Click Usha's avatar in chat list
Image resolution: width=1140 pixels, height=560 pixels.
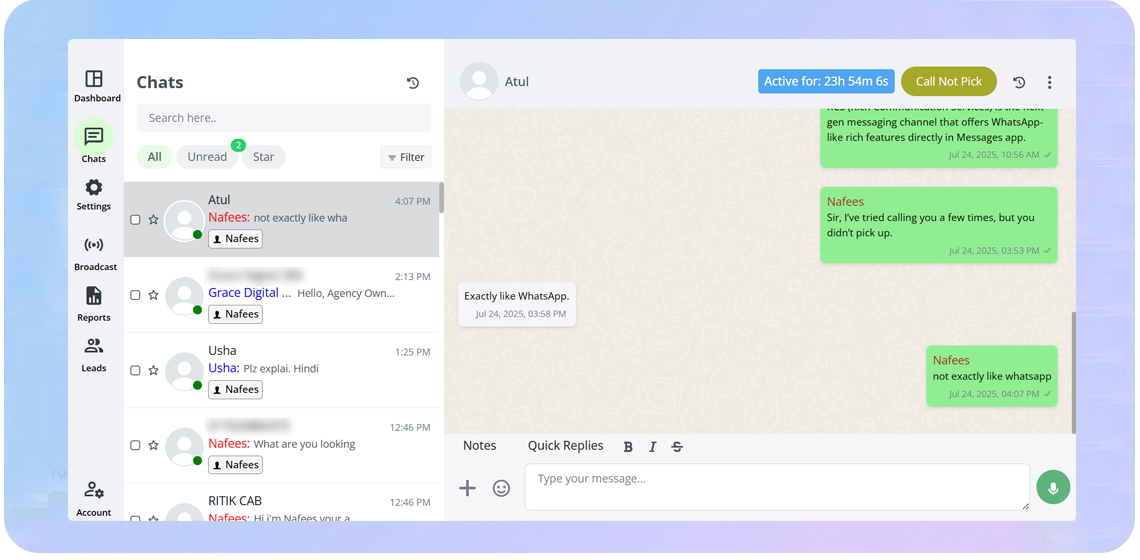[x=184, y=372]
